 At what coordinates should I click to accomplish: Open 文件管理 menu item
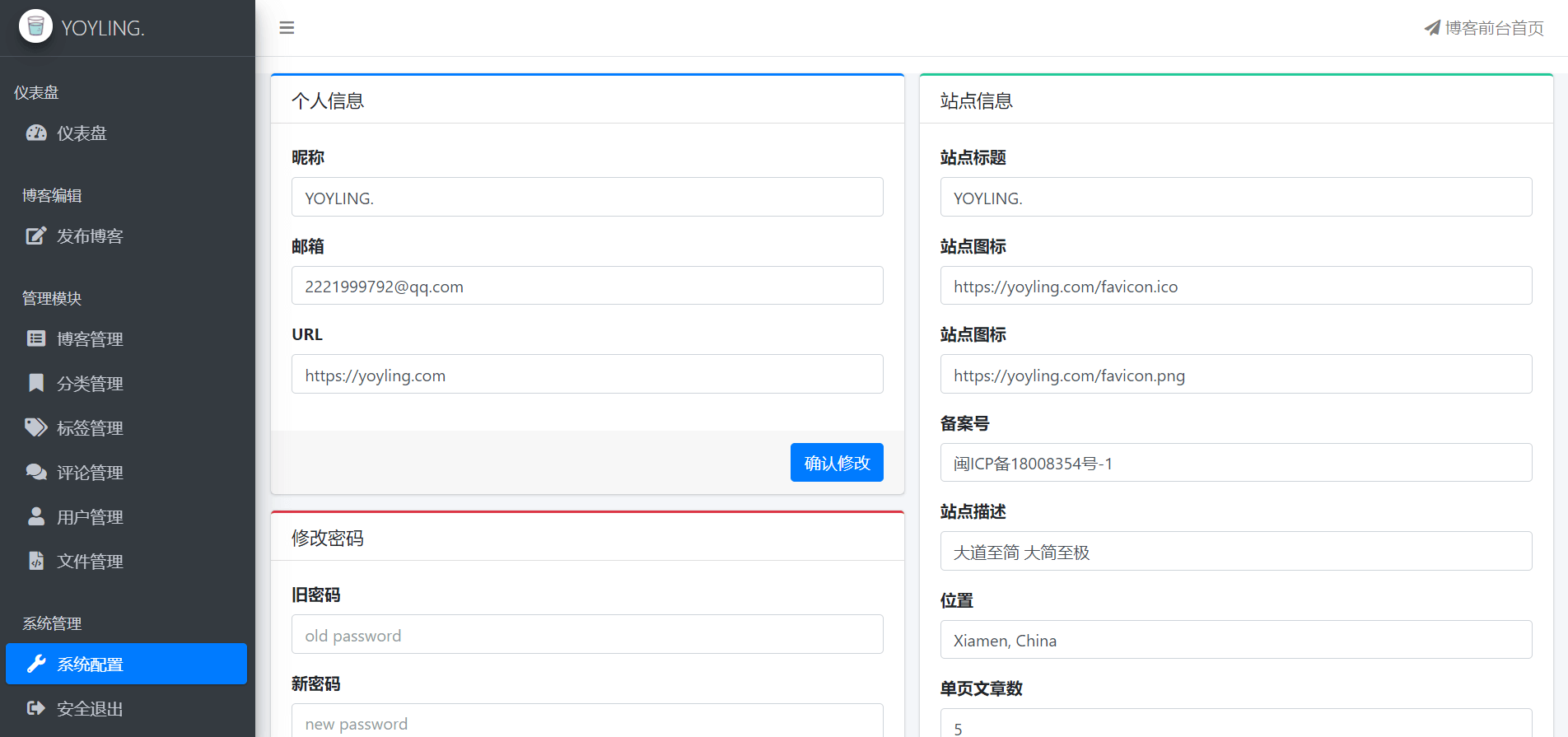tap(126, 562)
